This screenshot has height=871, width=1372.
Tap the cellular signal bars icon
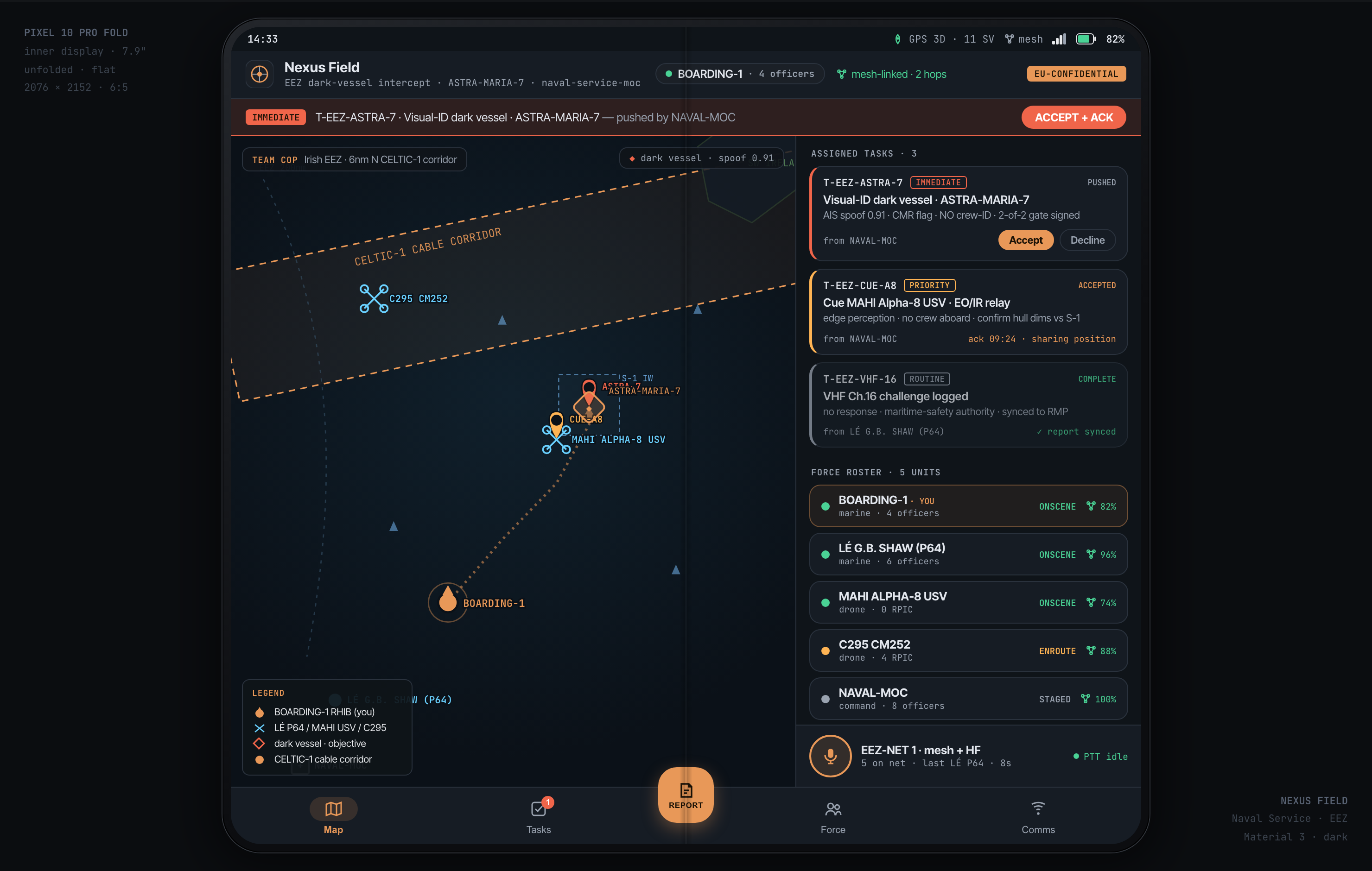[x=1059, y=39]
